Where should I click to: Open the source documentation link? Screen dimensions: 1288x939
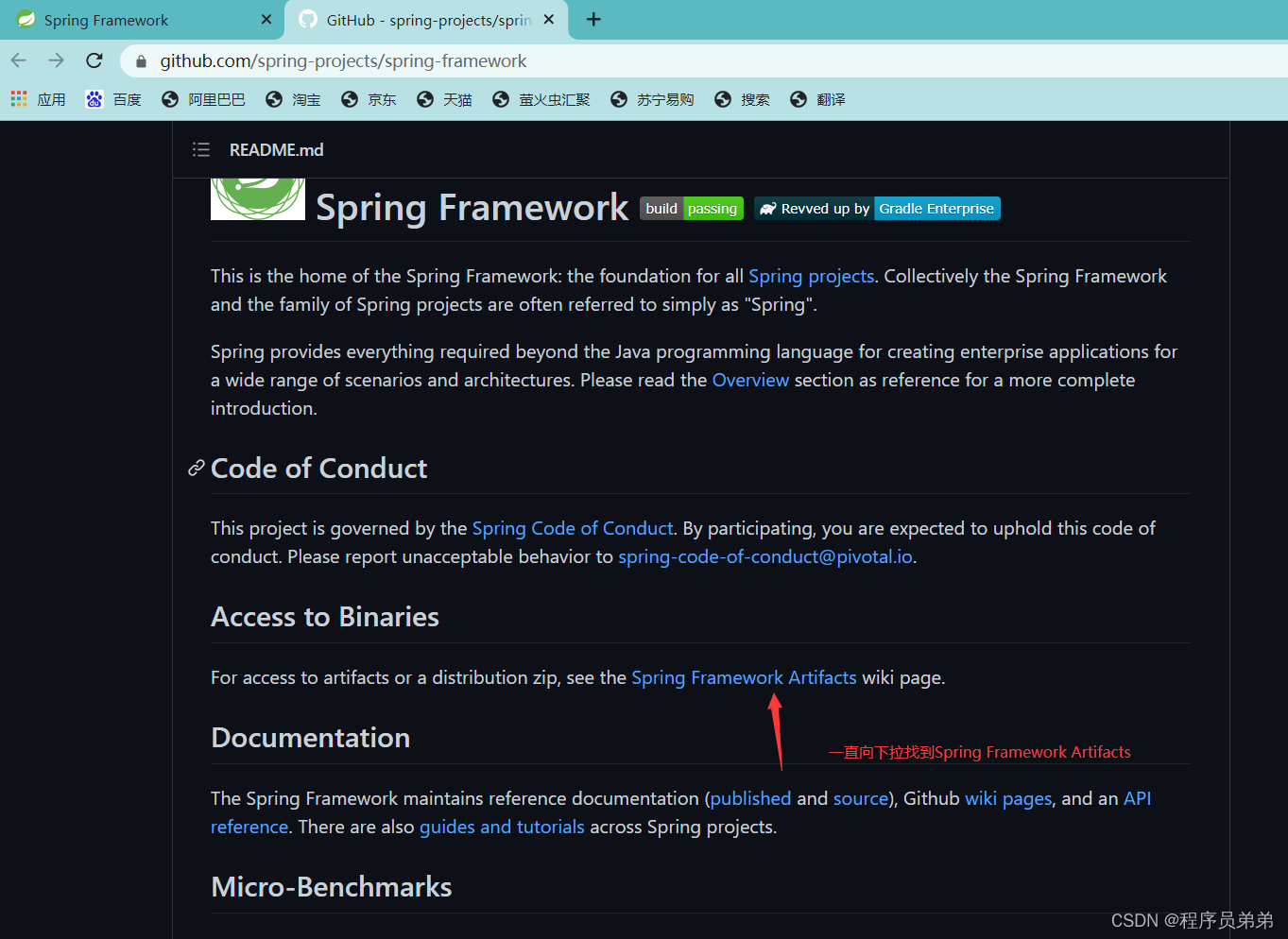click(x=861, y=798)
